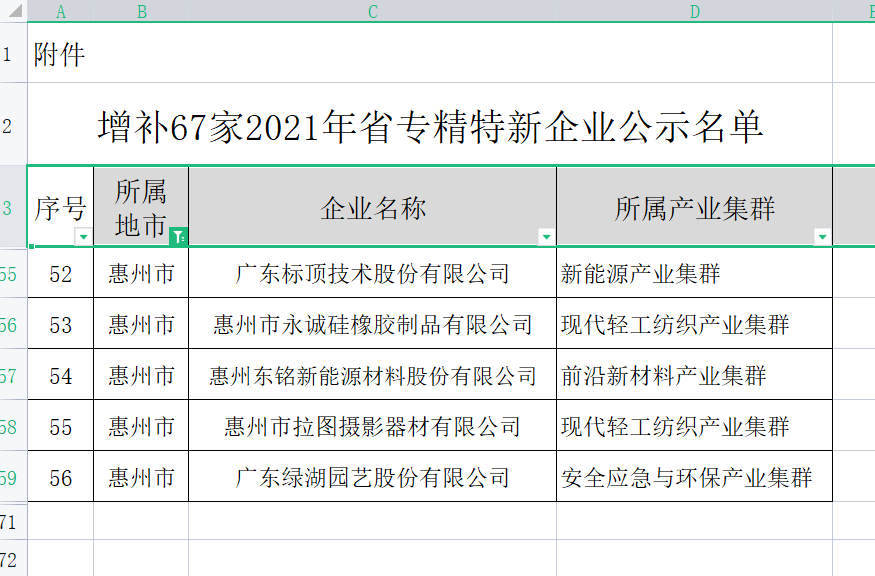Select column D header
The image size is (875, 576).
694,11
